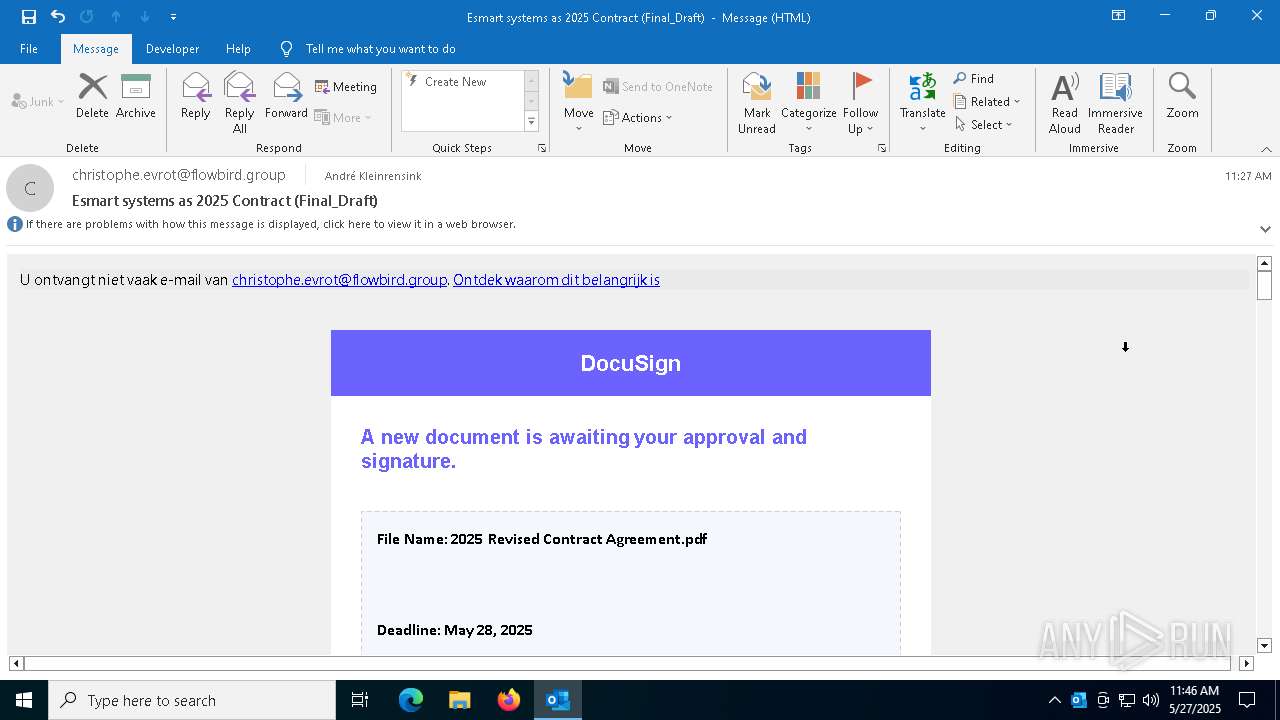Click Ontdek waarom dit belangrijk is link
1280x720 pixels.
click(556, 280)
